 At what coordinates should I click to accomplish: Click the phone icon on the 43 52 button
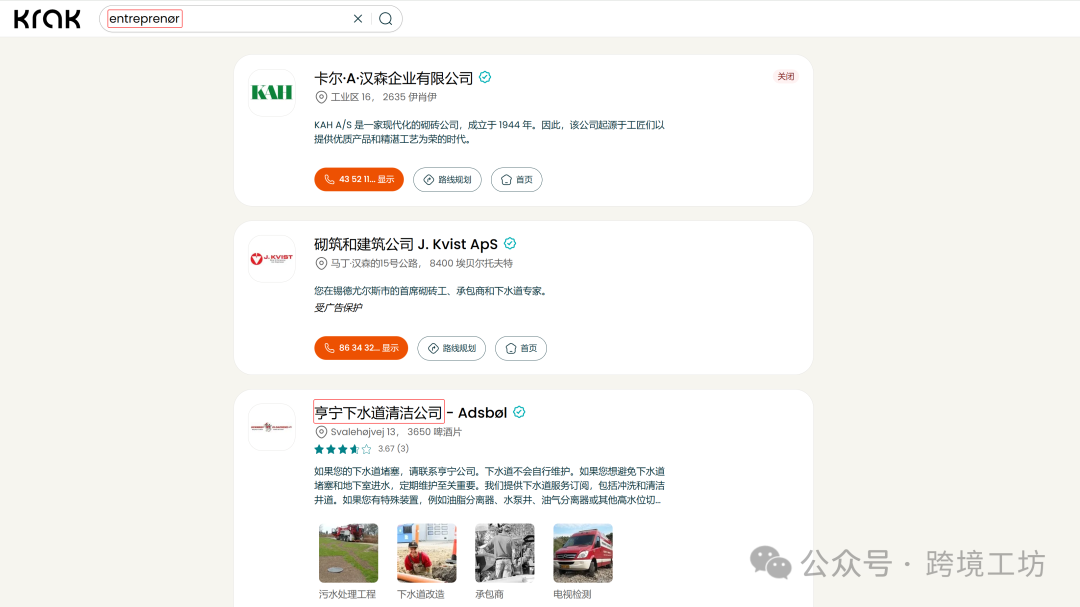[x=329, y=179]
